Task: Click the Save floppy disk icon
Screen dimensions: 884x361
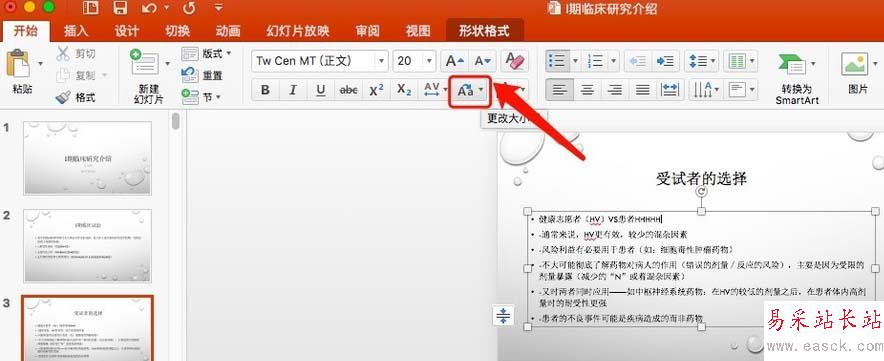Action: tap(120, 8)
